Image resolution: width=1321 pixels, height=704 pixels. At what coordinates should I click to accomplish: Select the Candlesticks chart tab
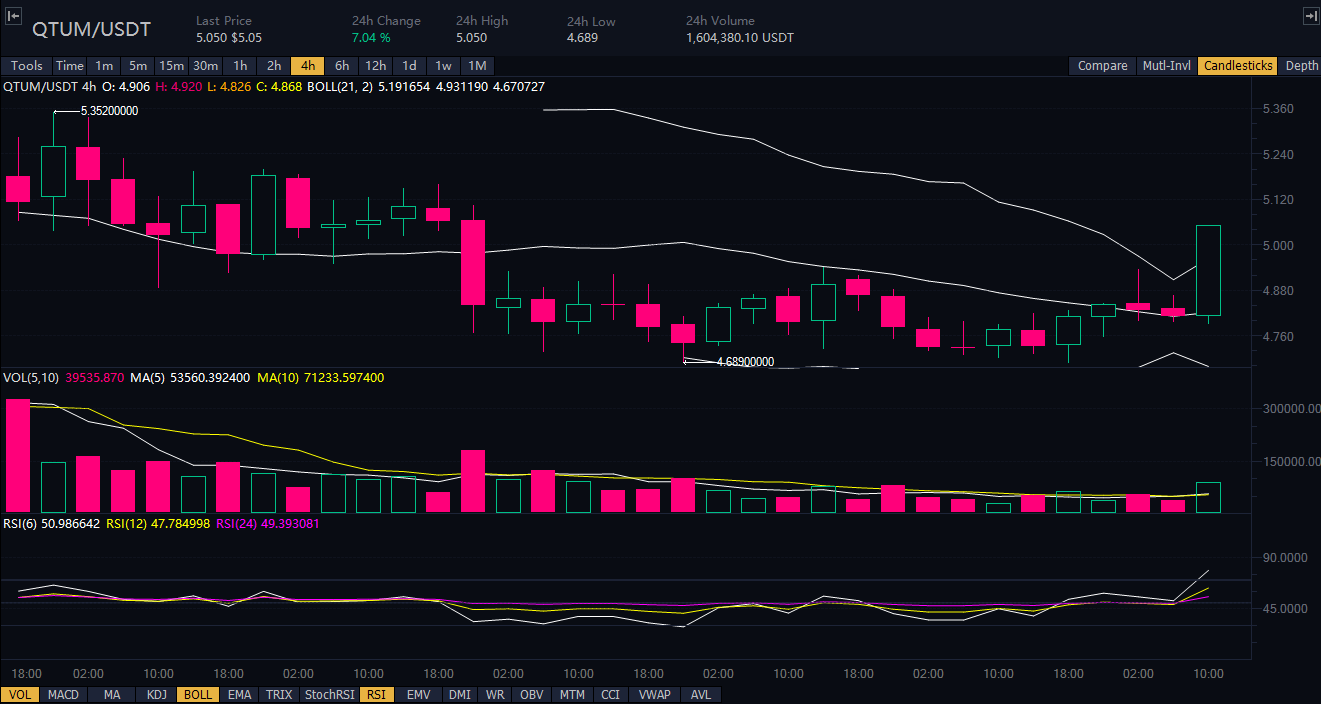pos(1238,66)
